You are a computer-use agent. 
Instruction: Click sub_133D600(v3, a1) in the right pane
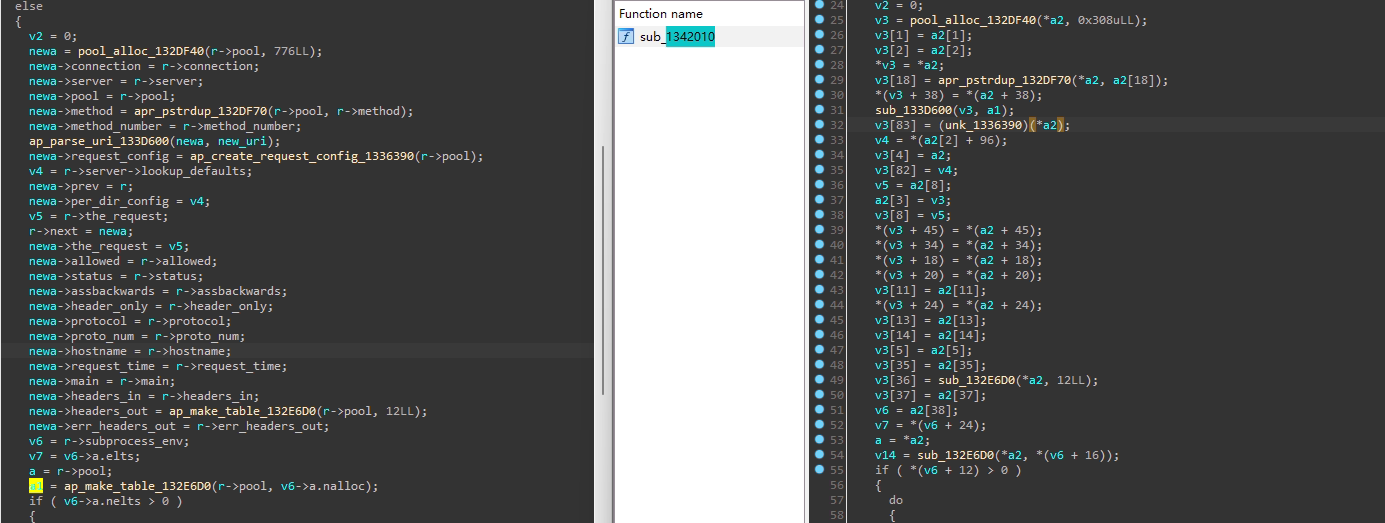[x=944, y=110]
